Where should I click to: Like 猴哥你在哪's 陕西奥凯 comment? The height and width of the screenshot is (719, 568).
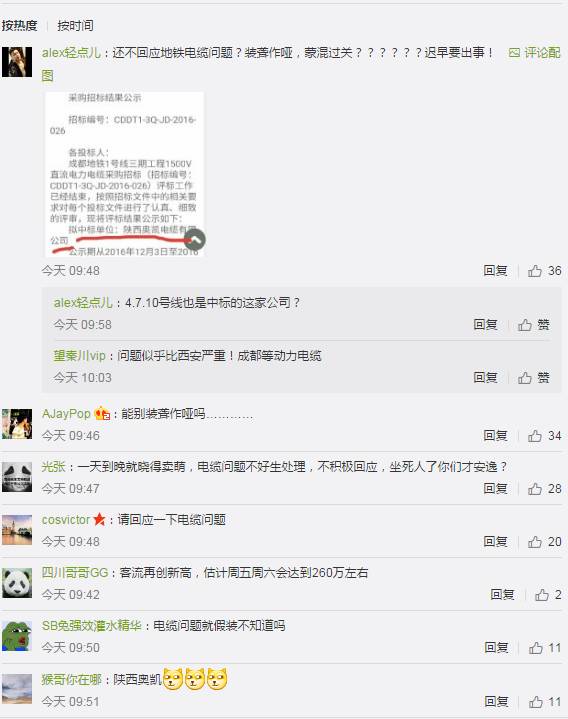coord(545,702)
